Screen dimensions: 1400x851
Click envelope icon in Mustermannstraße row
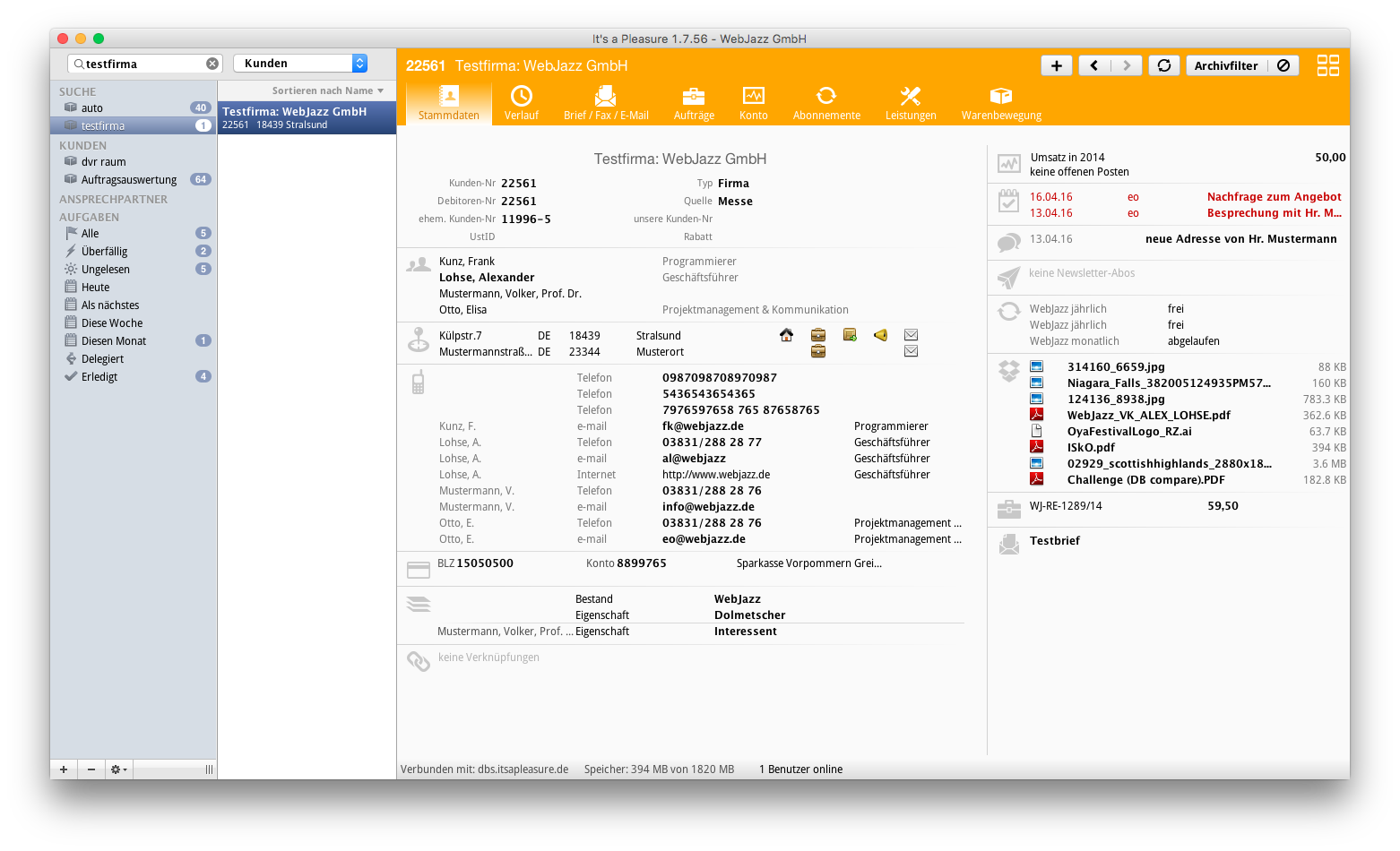click(x=912, y=351)
